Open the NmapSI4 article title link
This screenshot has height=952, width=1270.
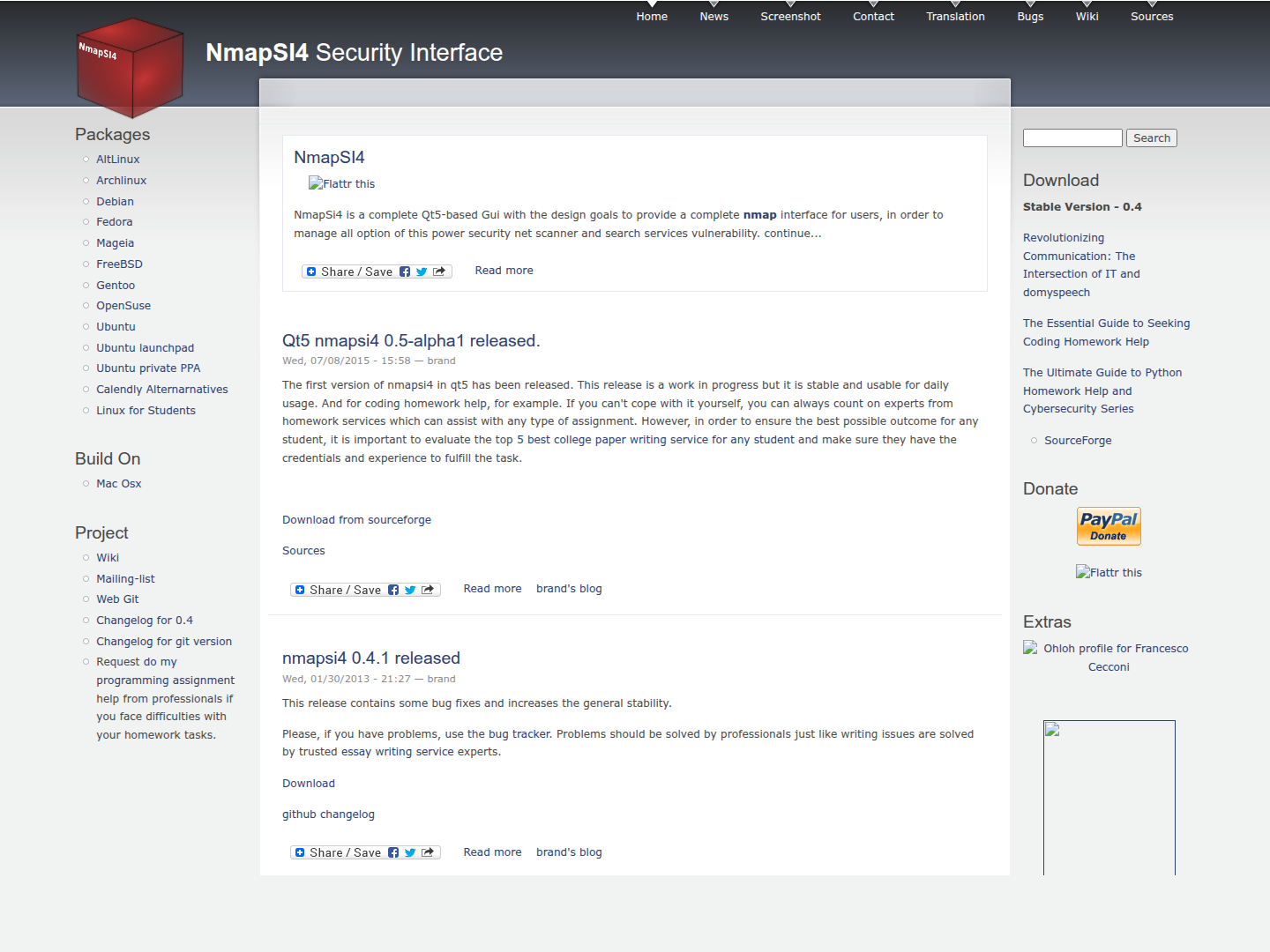coord(329,157)
